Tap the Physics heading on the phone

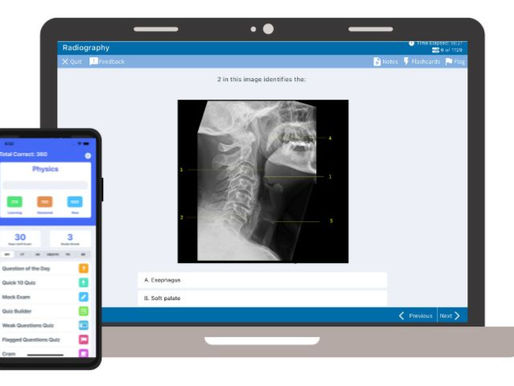[x=45, y=169]
